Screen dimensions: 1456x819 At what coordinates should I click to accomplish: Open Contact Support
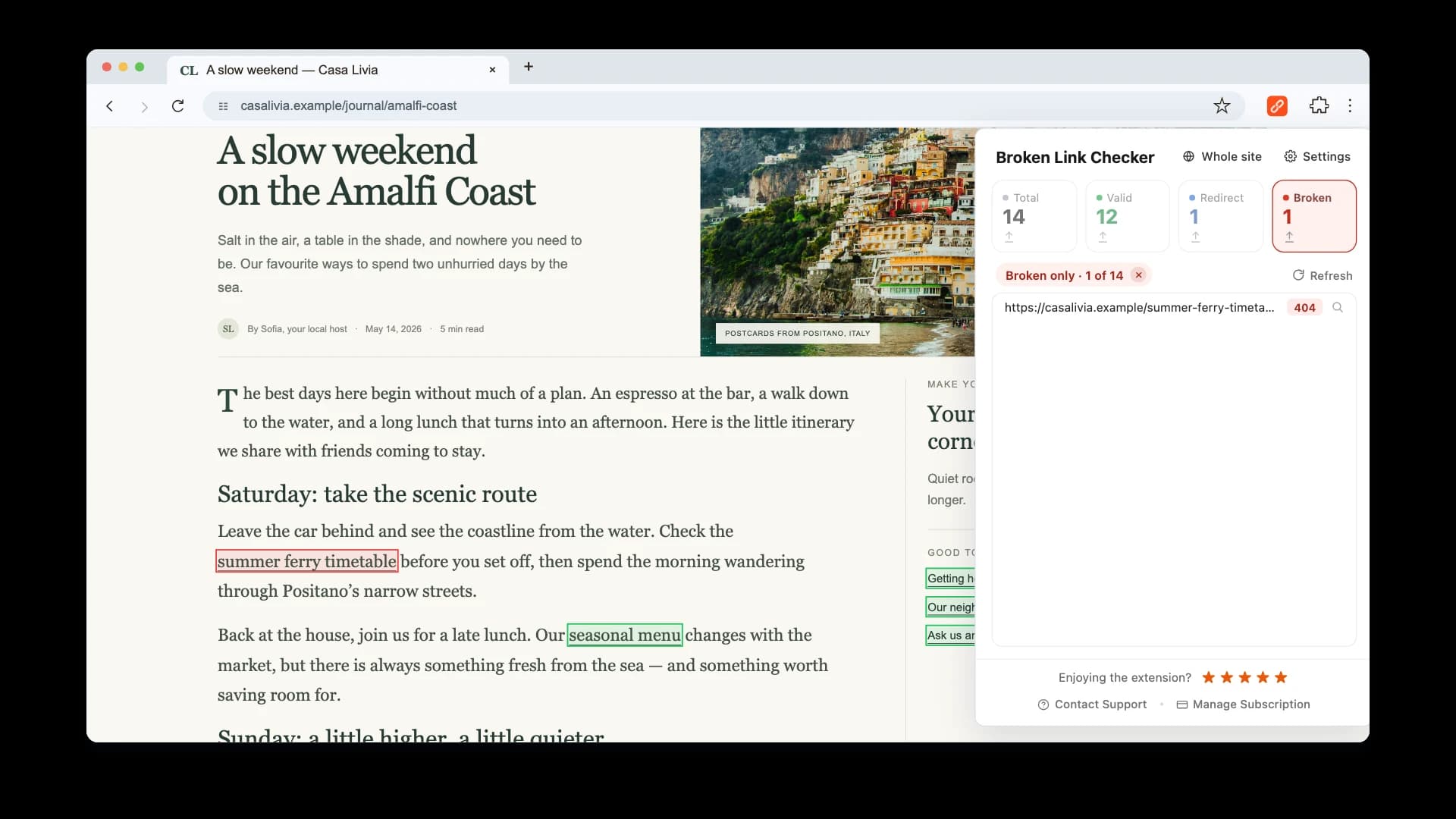[1092, 704]
